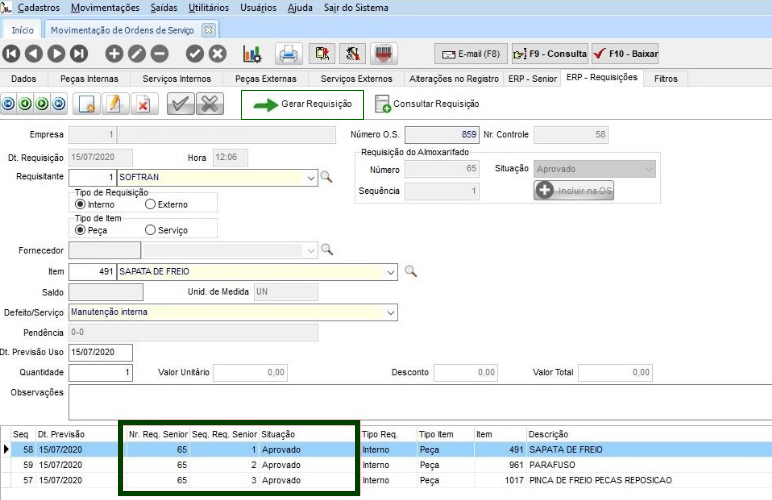Select the Serviço item type
This screenshot has width=772, height=500.
click(x=151, y=230)
